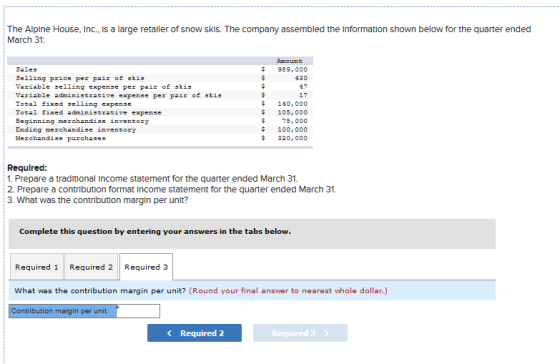This screenshot has height=364, width=560.
Task: Click the Variable administrative expense row
Action: (160, 95)
